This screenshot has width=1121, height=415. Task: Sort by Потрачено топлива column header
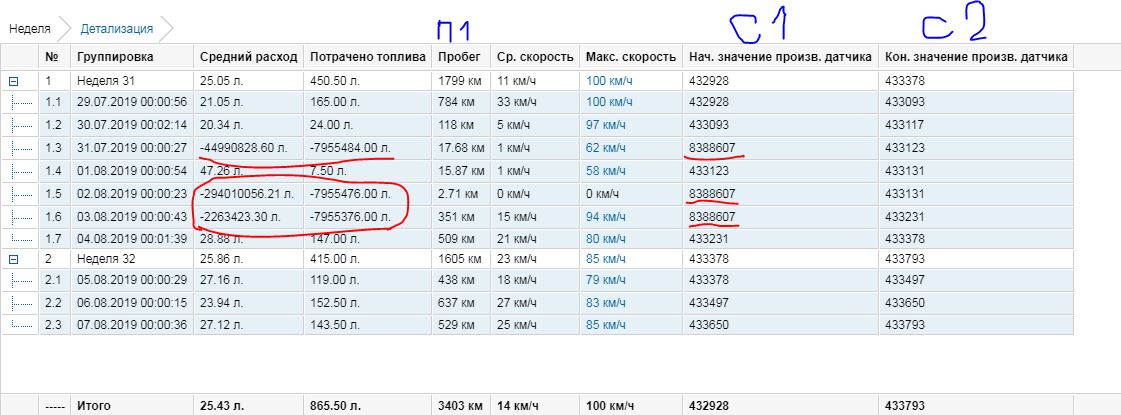pos(367,58)
